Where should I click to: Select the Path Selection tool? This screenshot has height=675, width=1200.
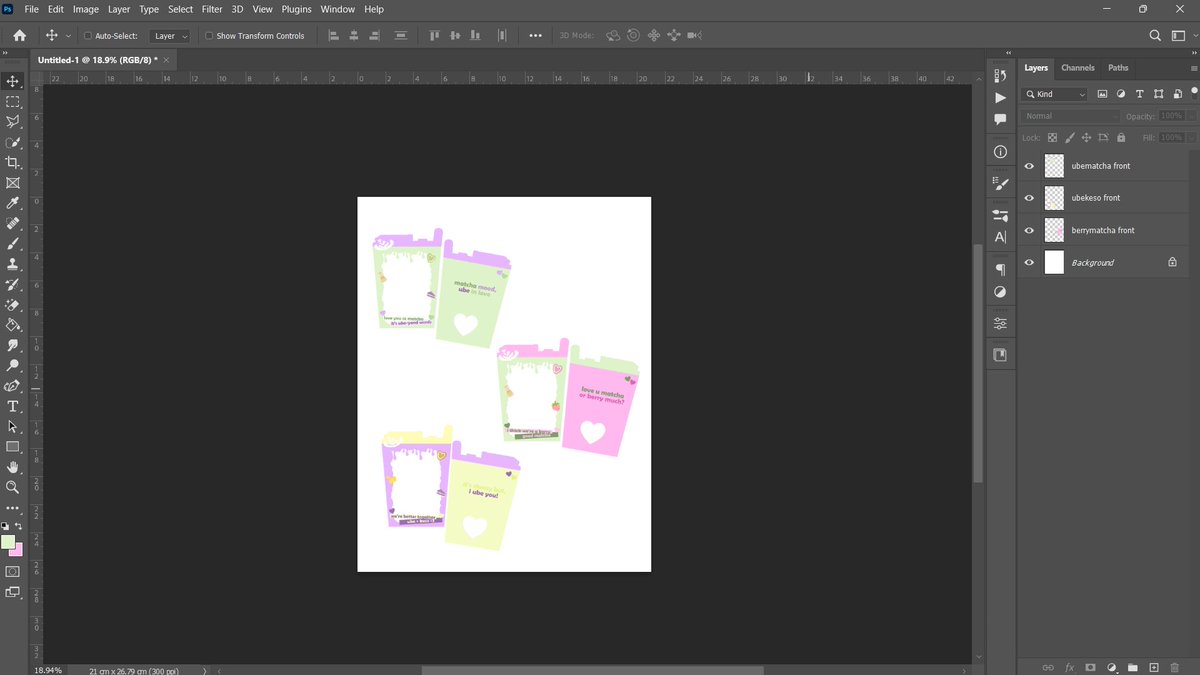point(13,427)
